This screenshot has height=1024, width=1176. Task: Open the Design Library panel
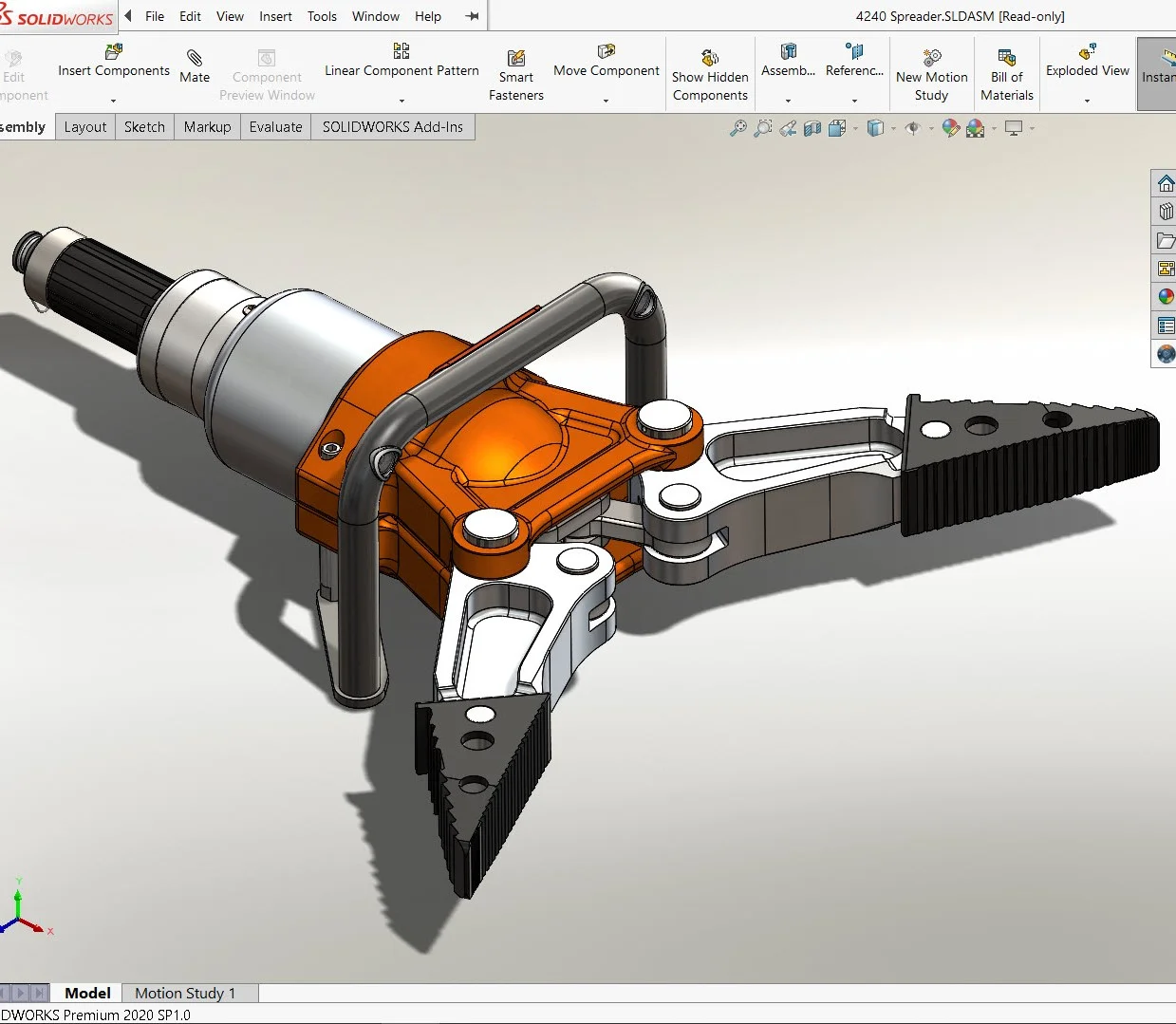click(x=1165, y=211)
